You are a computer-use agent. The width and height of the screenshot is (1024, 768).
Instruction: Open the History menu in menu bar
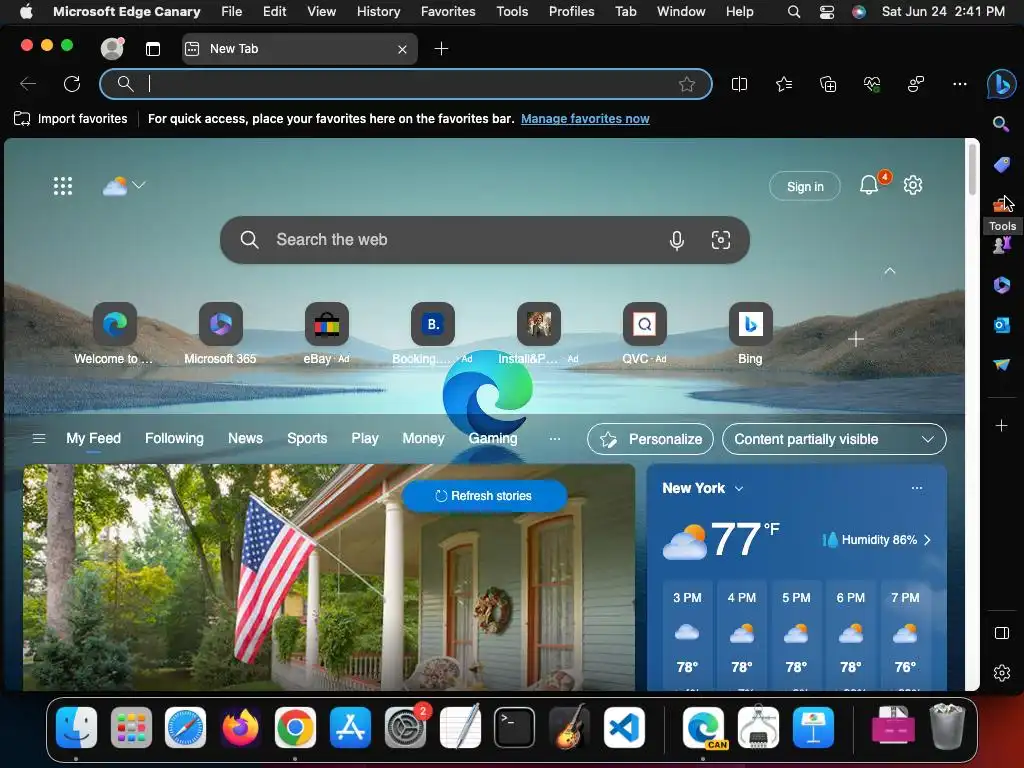pos(378,11)
